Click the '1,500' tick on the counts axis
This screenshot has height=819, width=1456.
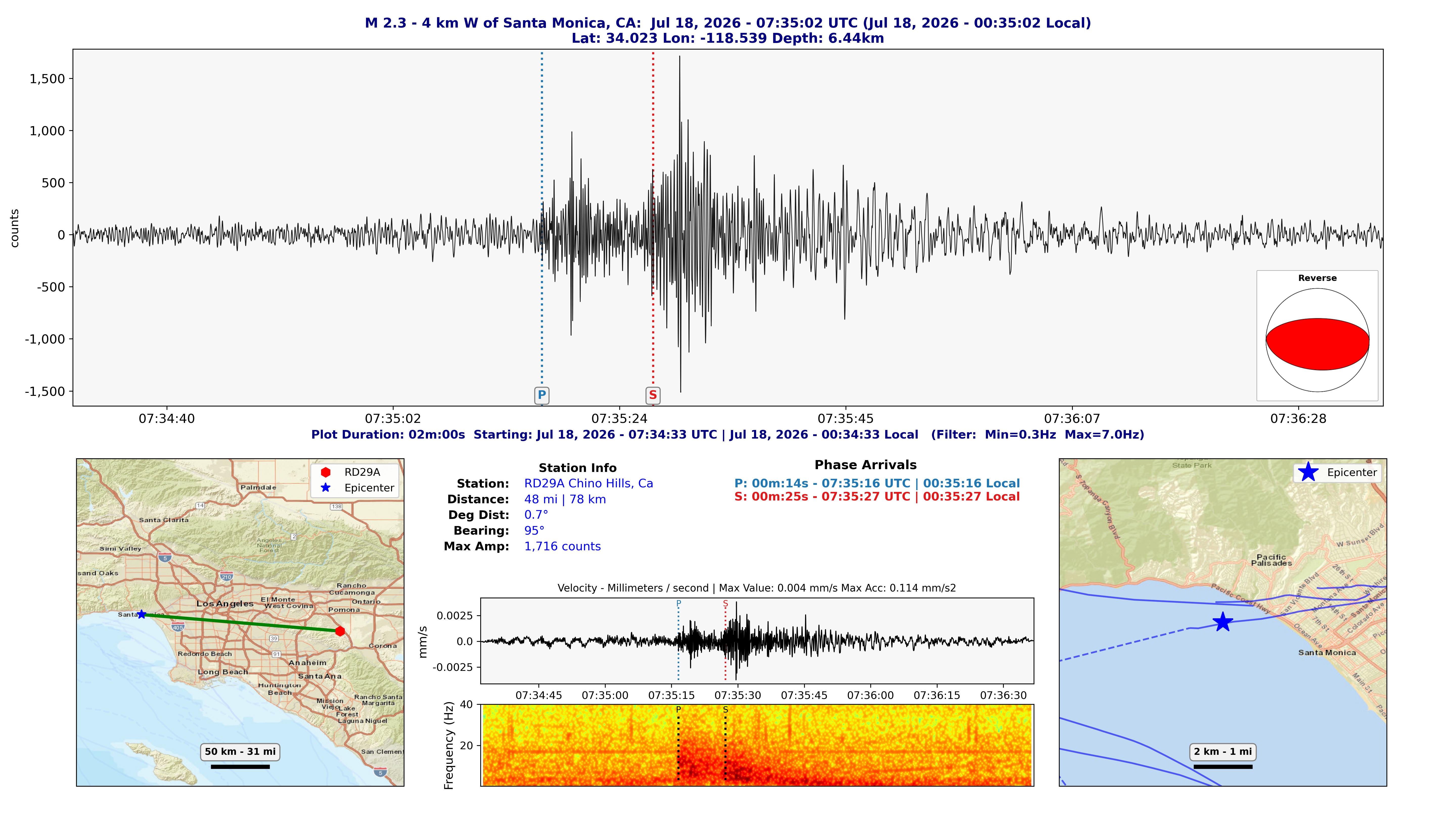point(48,79)
